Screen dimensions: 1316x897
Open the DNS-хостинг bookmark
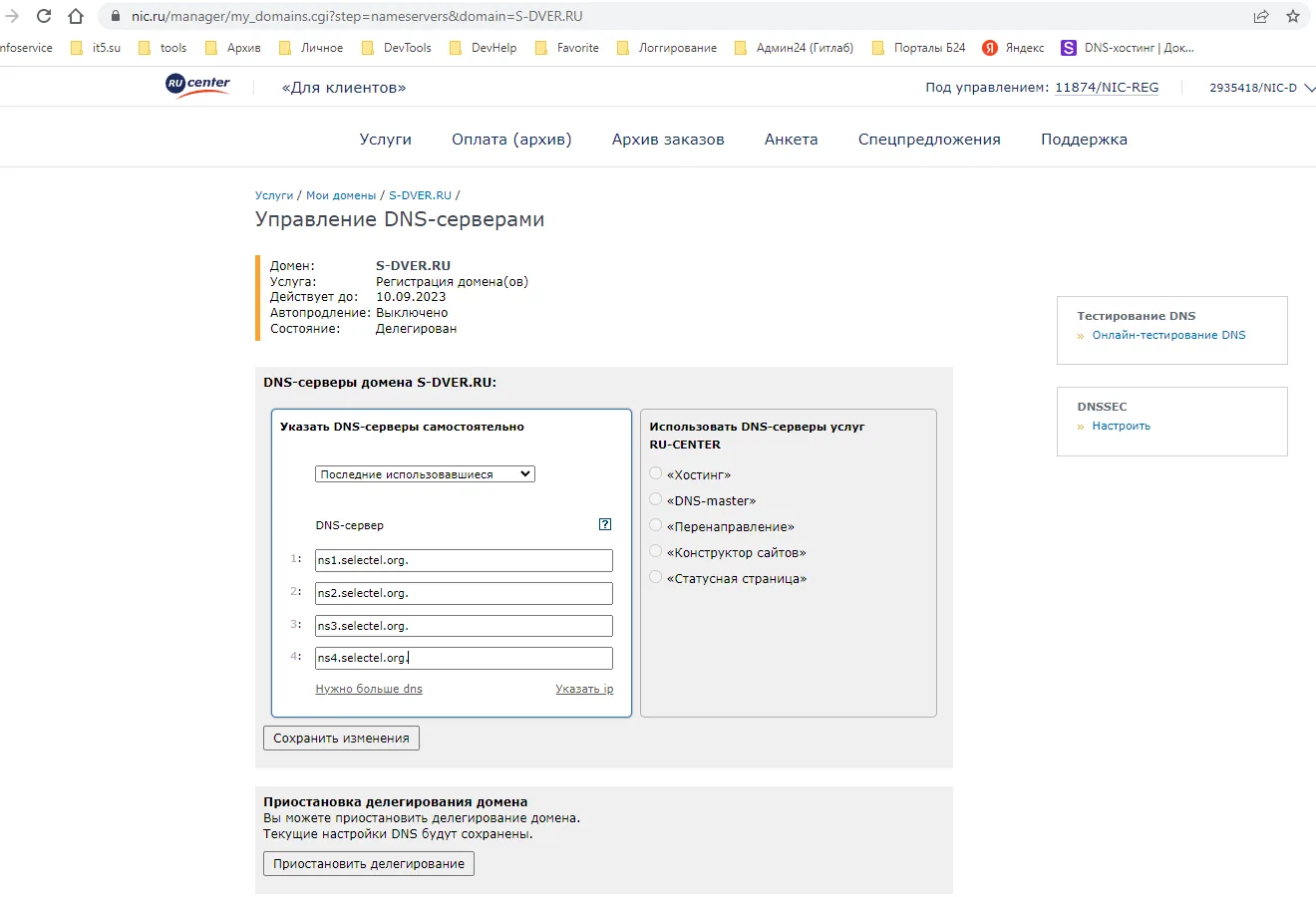point(1127,48)
